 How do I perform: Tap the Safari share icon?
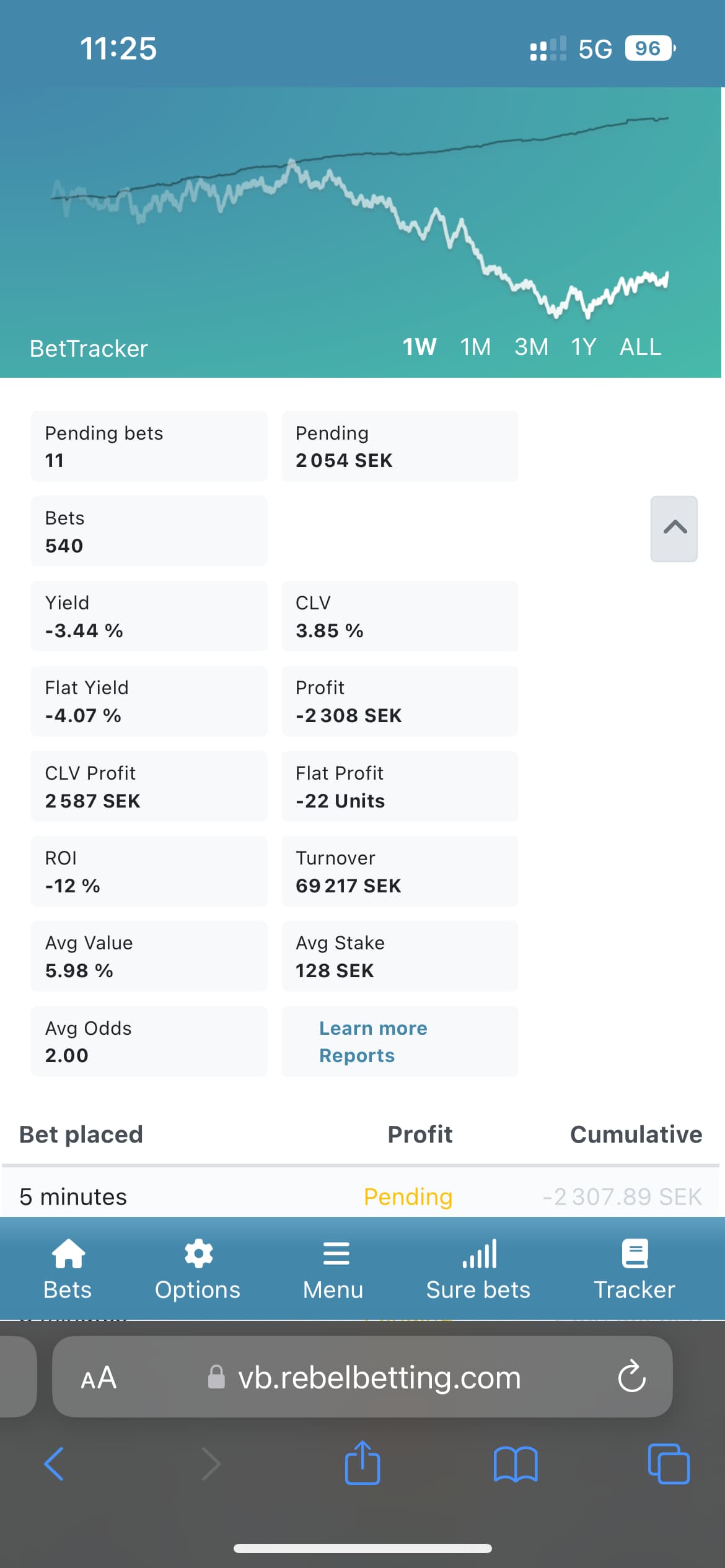coord(362,1463)
